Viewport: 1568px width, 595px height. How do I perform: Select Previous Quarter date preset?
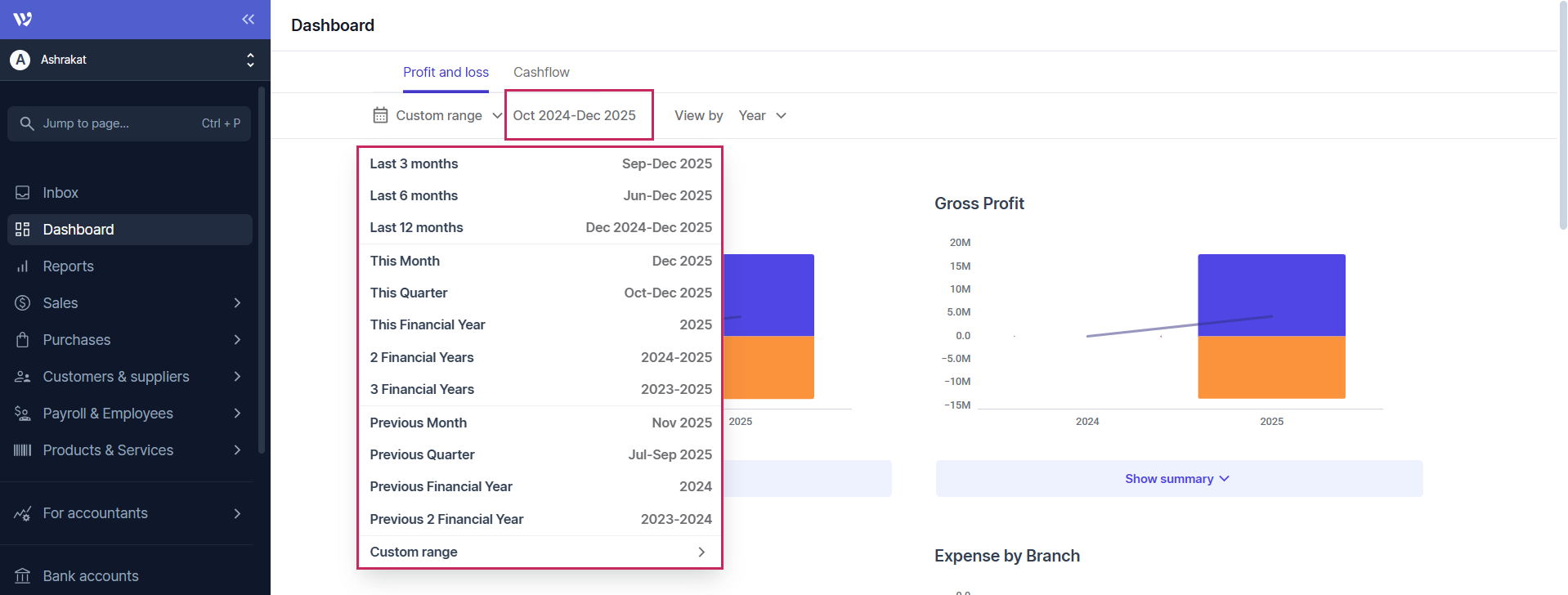[540, 454]
